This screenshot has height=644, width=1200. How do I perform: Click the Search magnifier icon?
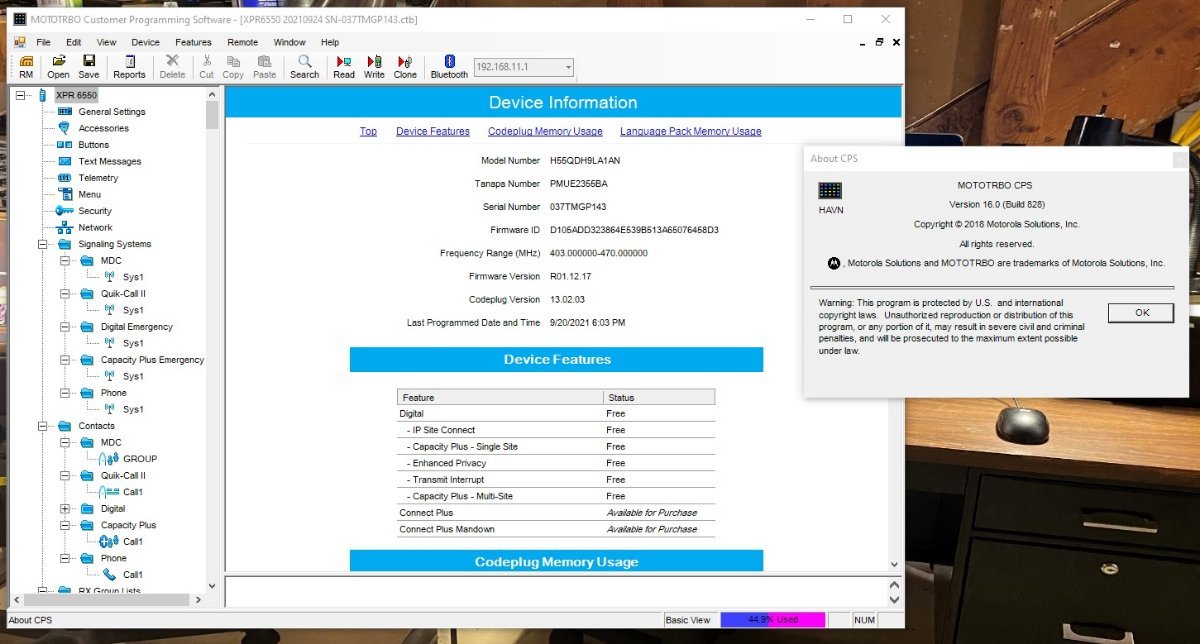(x=304, y=66)
